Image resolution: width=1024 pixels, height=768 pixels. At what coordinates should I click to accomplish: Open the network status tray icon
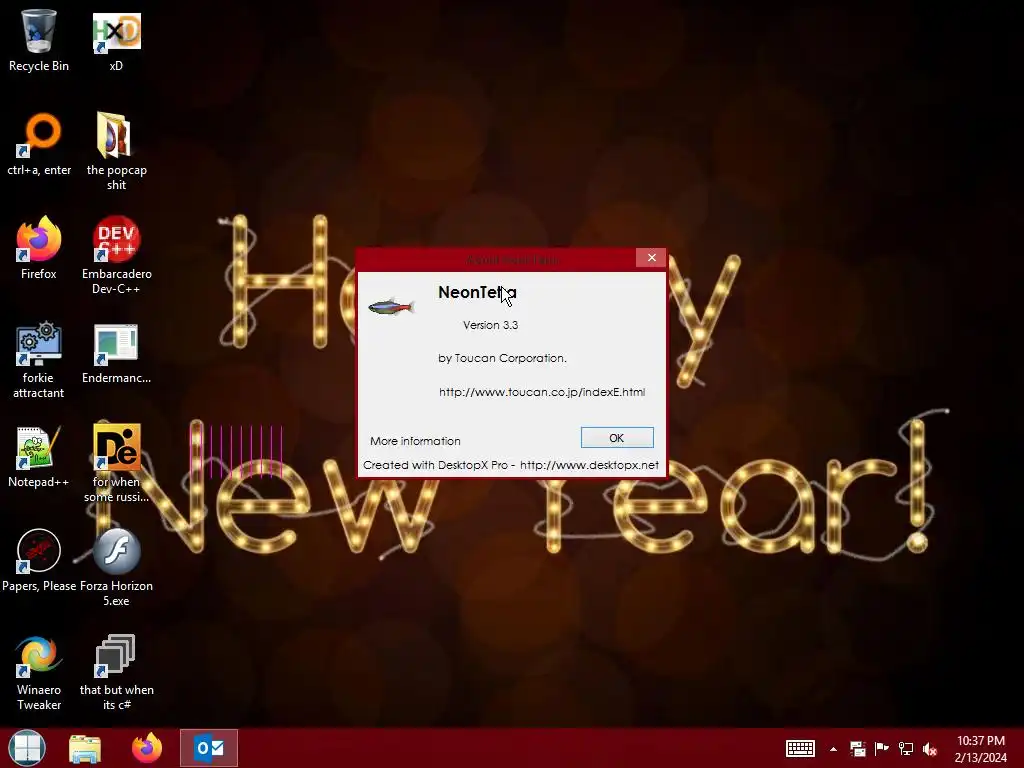click(906, 748)
